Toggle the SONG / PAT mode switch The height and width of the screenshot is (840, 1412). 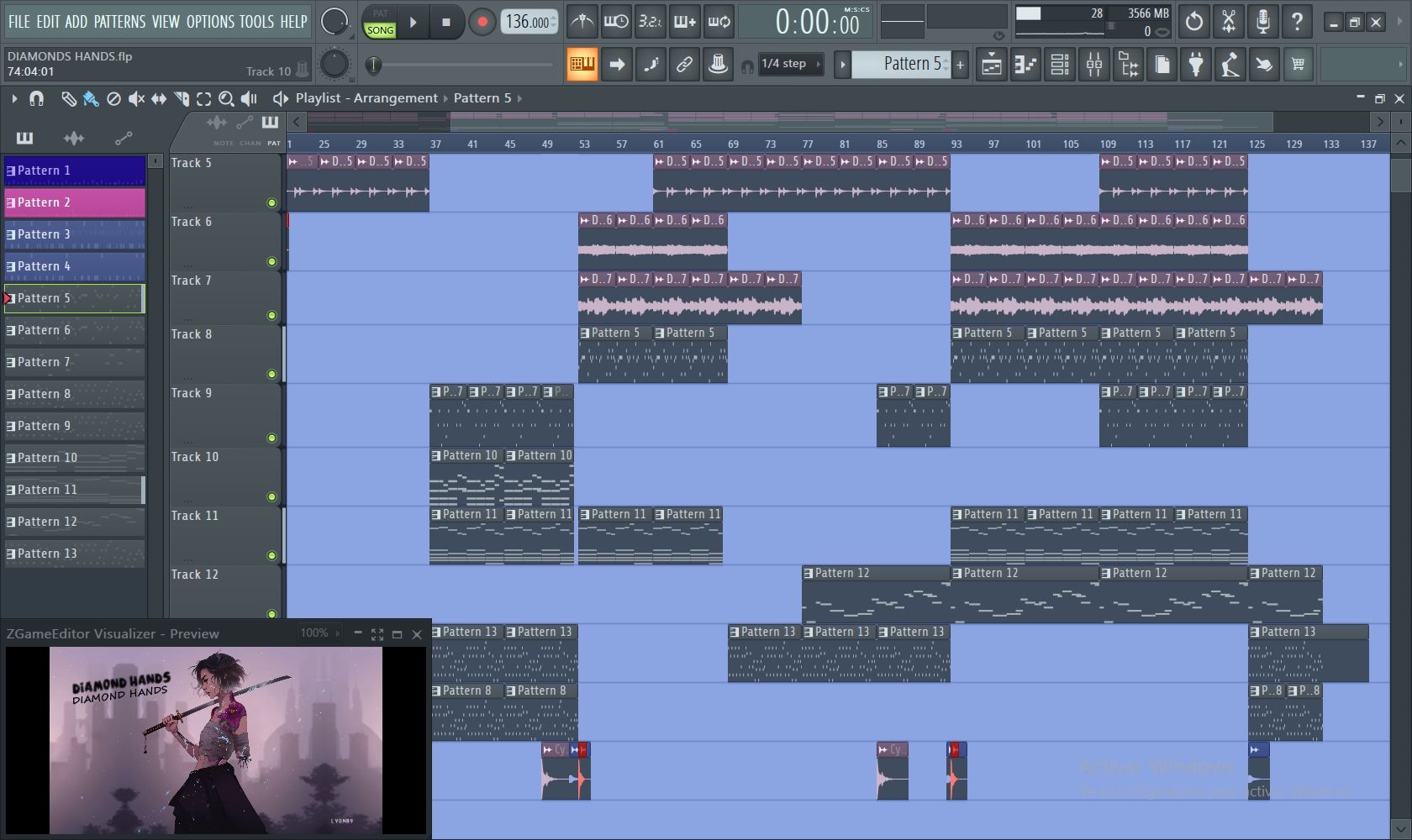380,22
